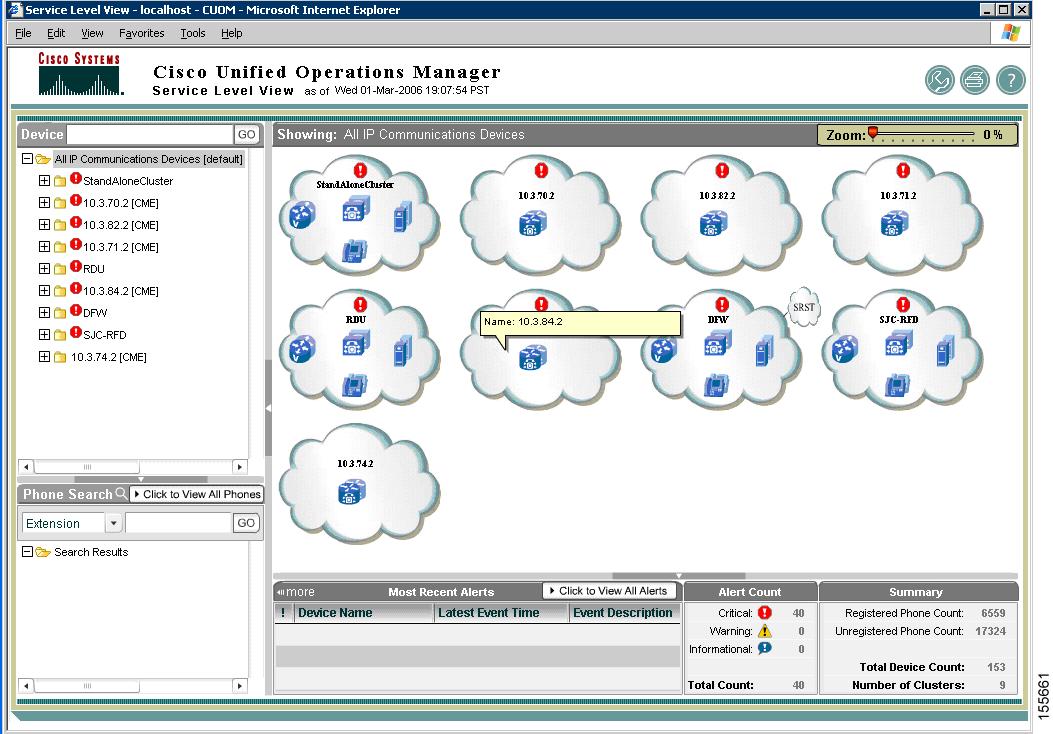Click the server icon in RDU cloud

coord(402,351)
